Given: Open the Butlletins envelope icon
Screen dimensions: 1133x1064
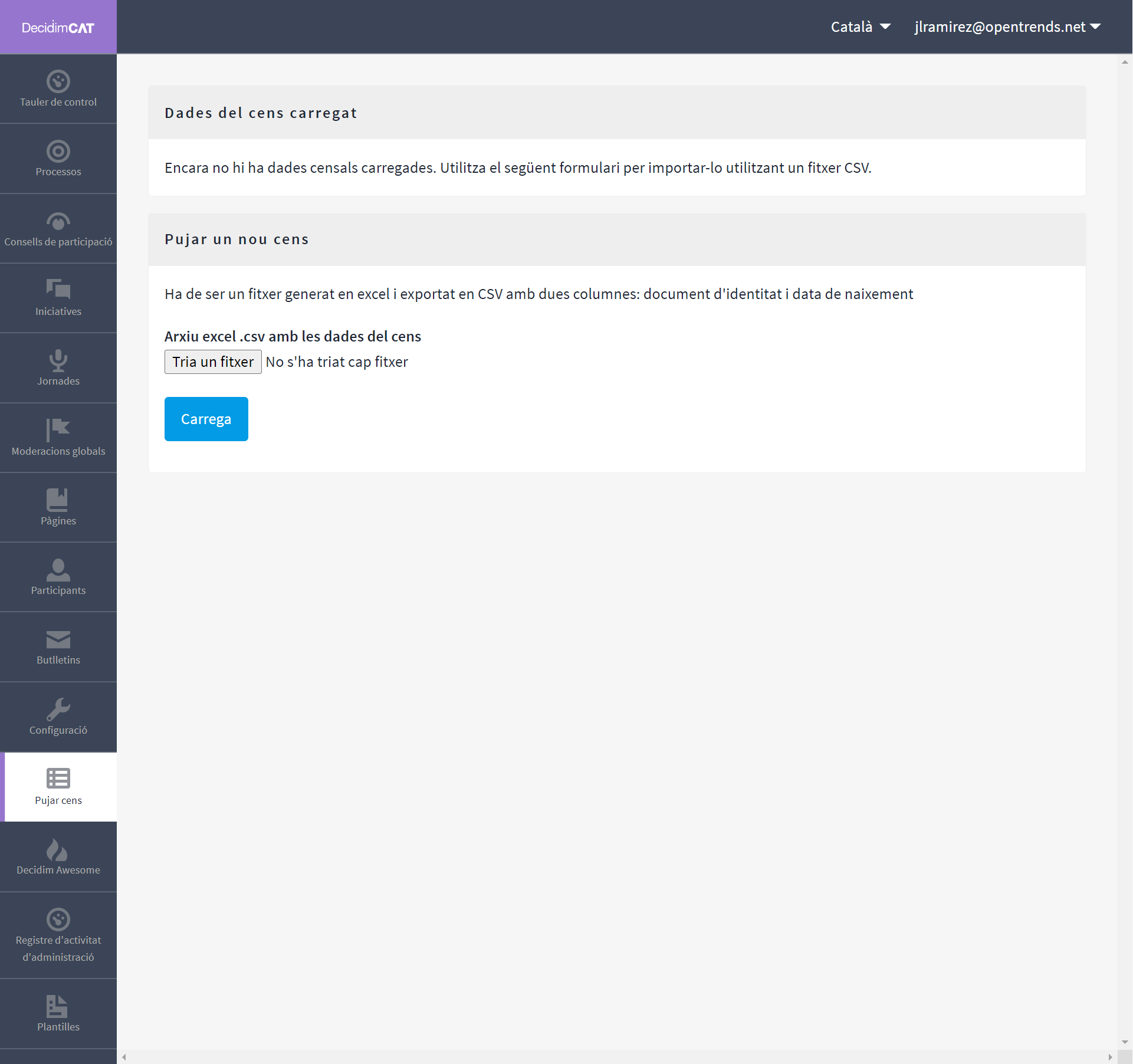Looking at the screenshot, I should 58,640.
